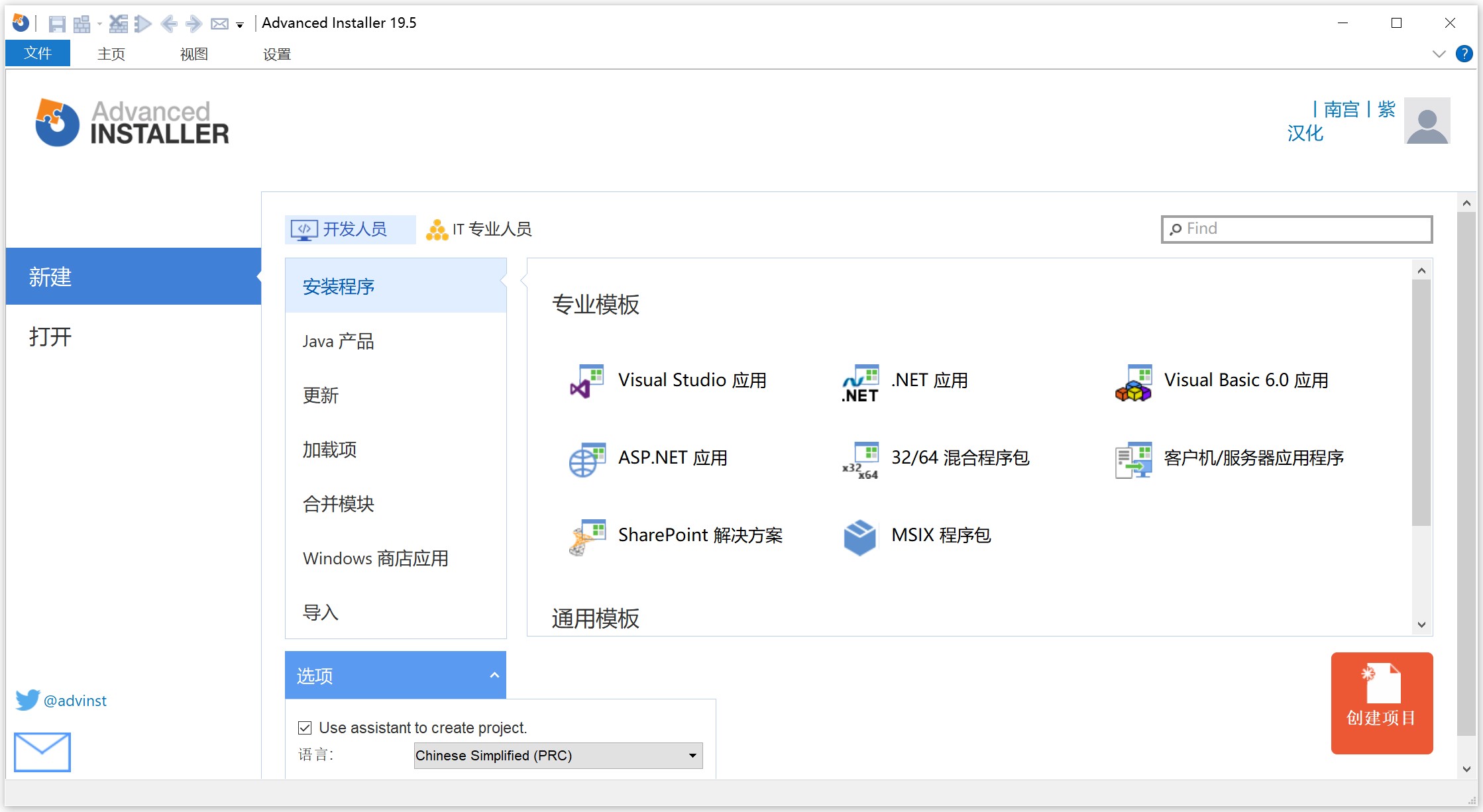Screen dimensions: 1483x812
Task: Click the Save icon in quick access toolbar
Action: [x=57, y=24]
